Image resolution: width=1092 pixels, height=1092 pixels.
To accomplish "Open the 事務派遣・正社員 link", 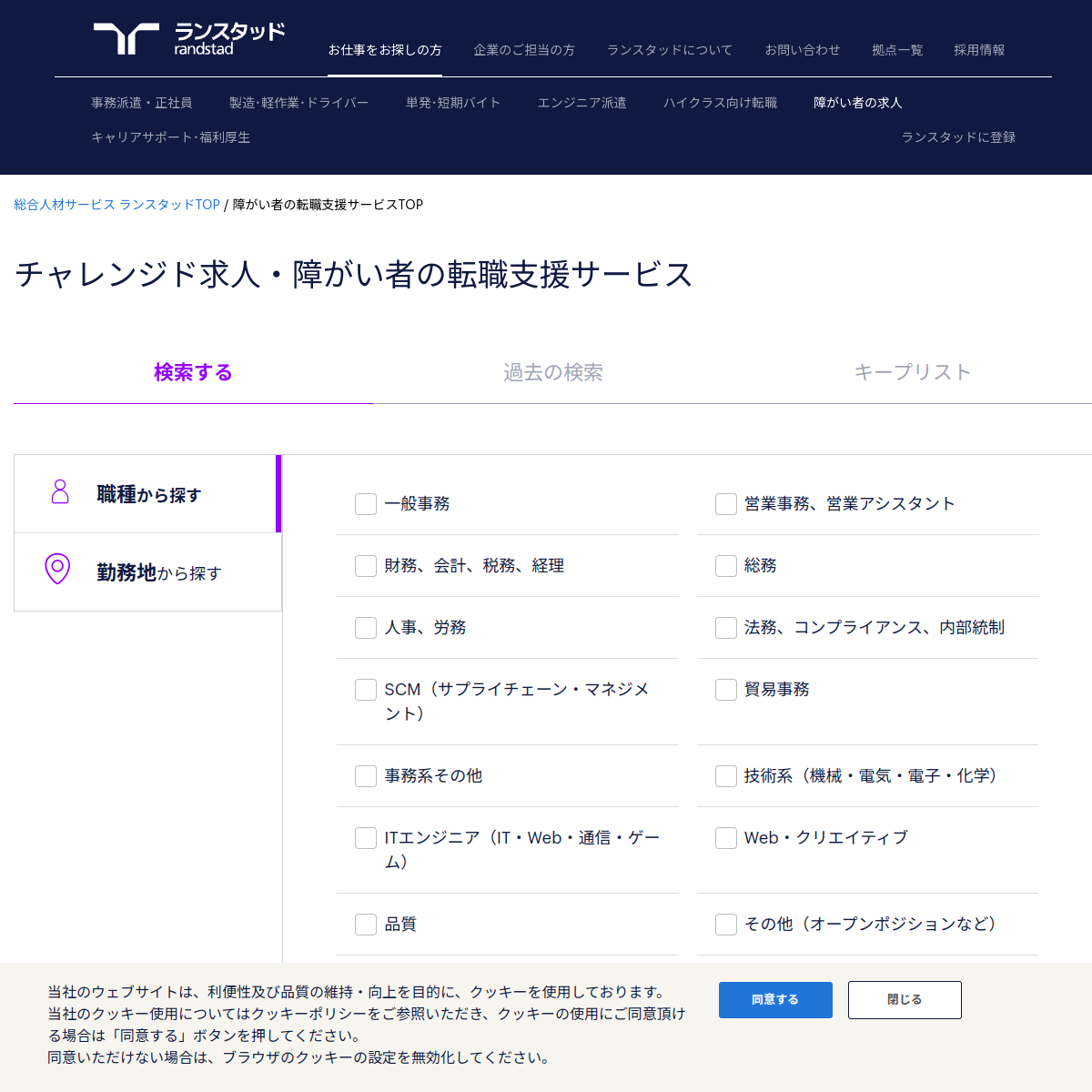I will click(142, 103).
